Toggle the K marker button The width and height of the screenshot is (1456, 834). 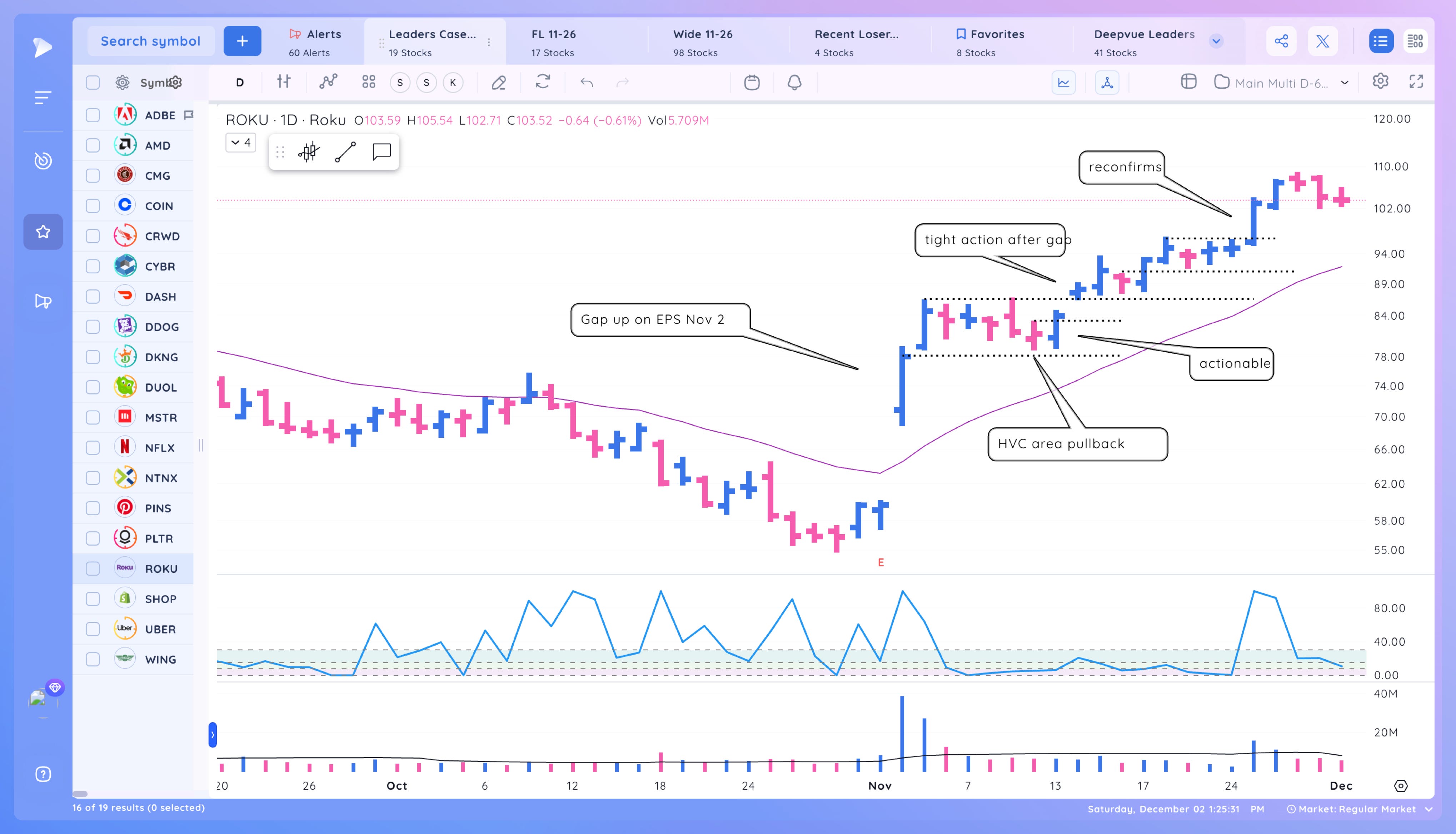[453, 83]
